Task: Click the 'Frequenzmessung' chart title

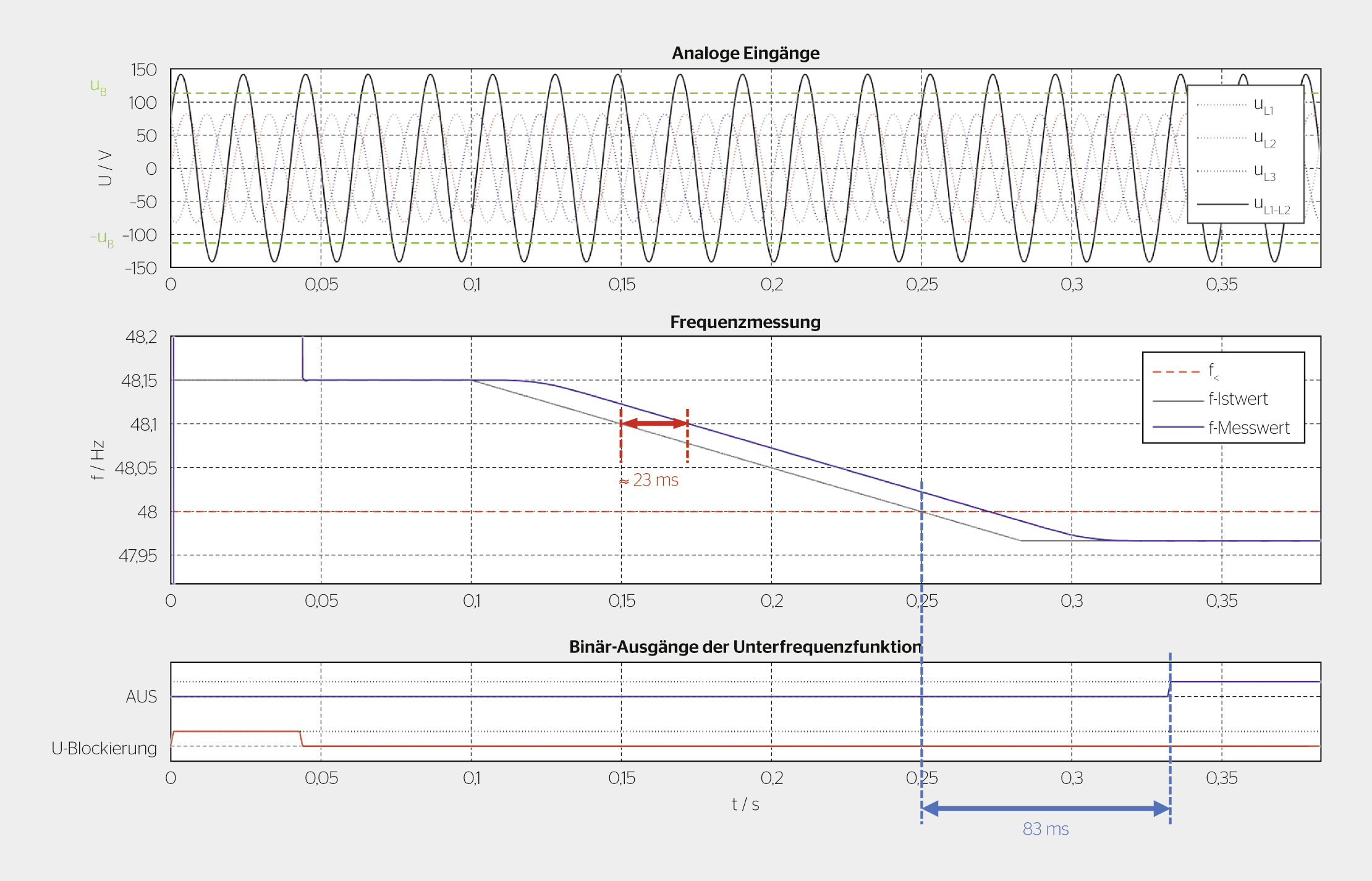Action: coord(745,322)
